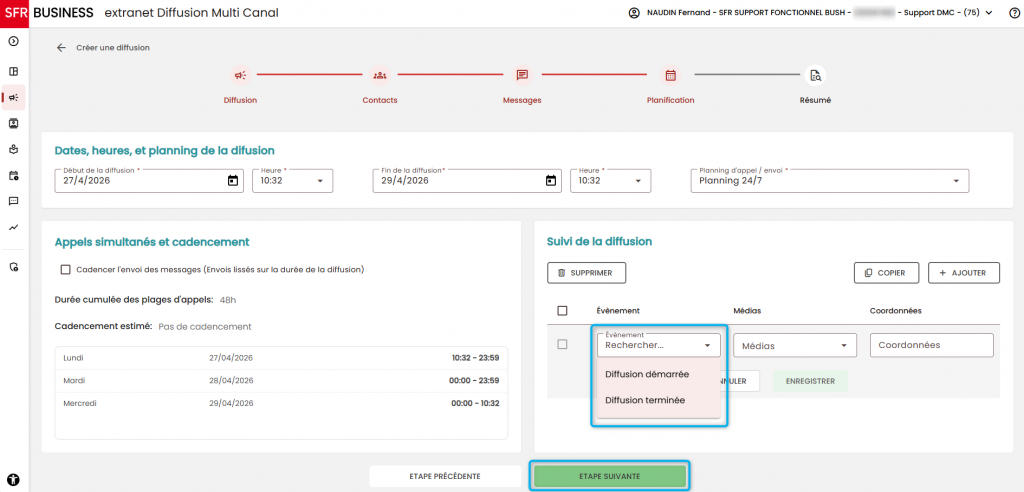Click the user account avatar icon
The image size is (1024, 492).
633,13
